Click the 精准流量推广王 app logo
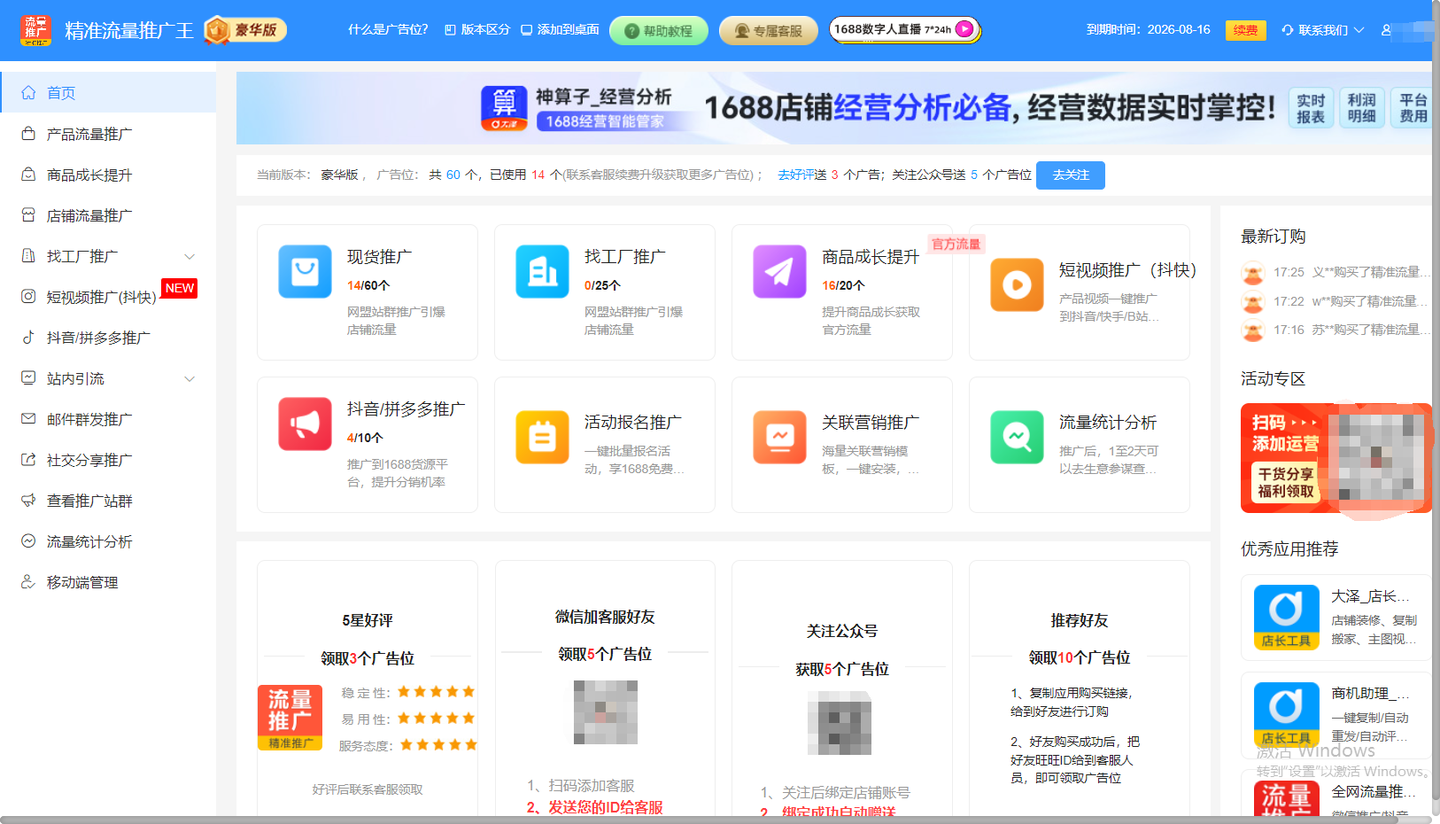The height and width of the screenshot is (824, 1440). (x=34, y=29)
